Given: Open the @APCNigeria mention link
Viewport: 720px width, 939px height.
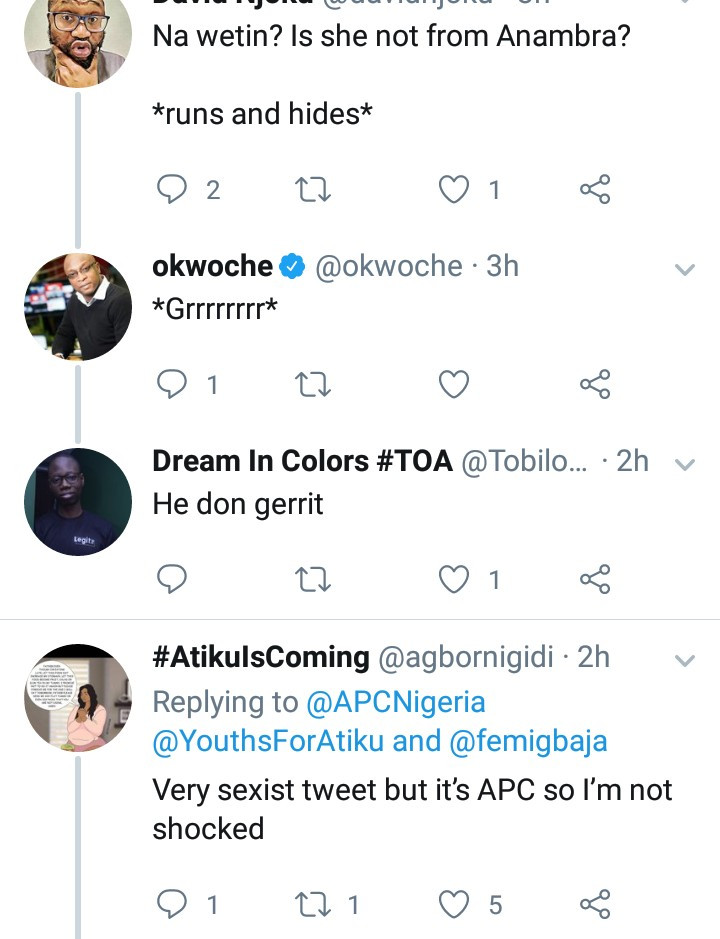Looking at the screenshot, I should [x=396, y=702].
